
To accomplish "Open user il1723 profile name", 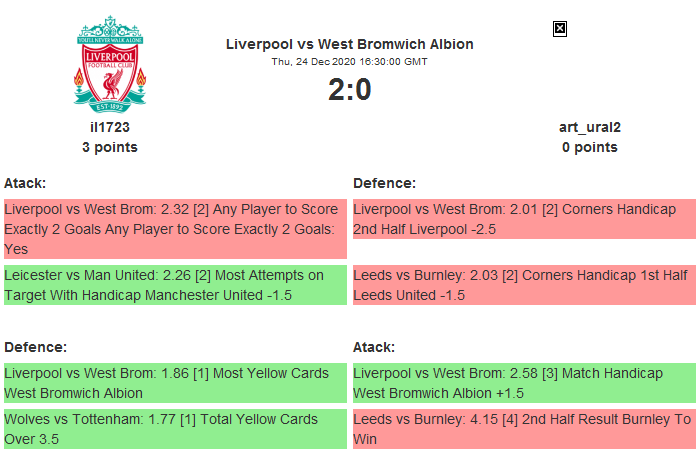I will point(110,127).
